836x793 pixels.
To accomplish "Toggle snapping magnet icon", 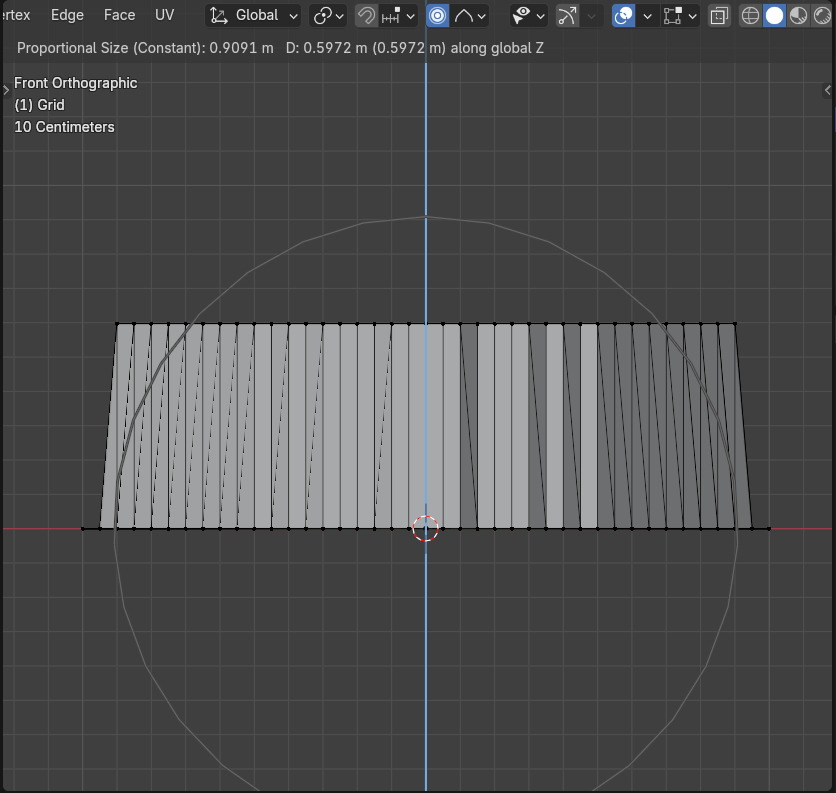I will coord(366,16).
